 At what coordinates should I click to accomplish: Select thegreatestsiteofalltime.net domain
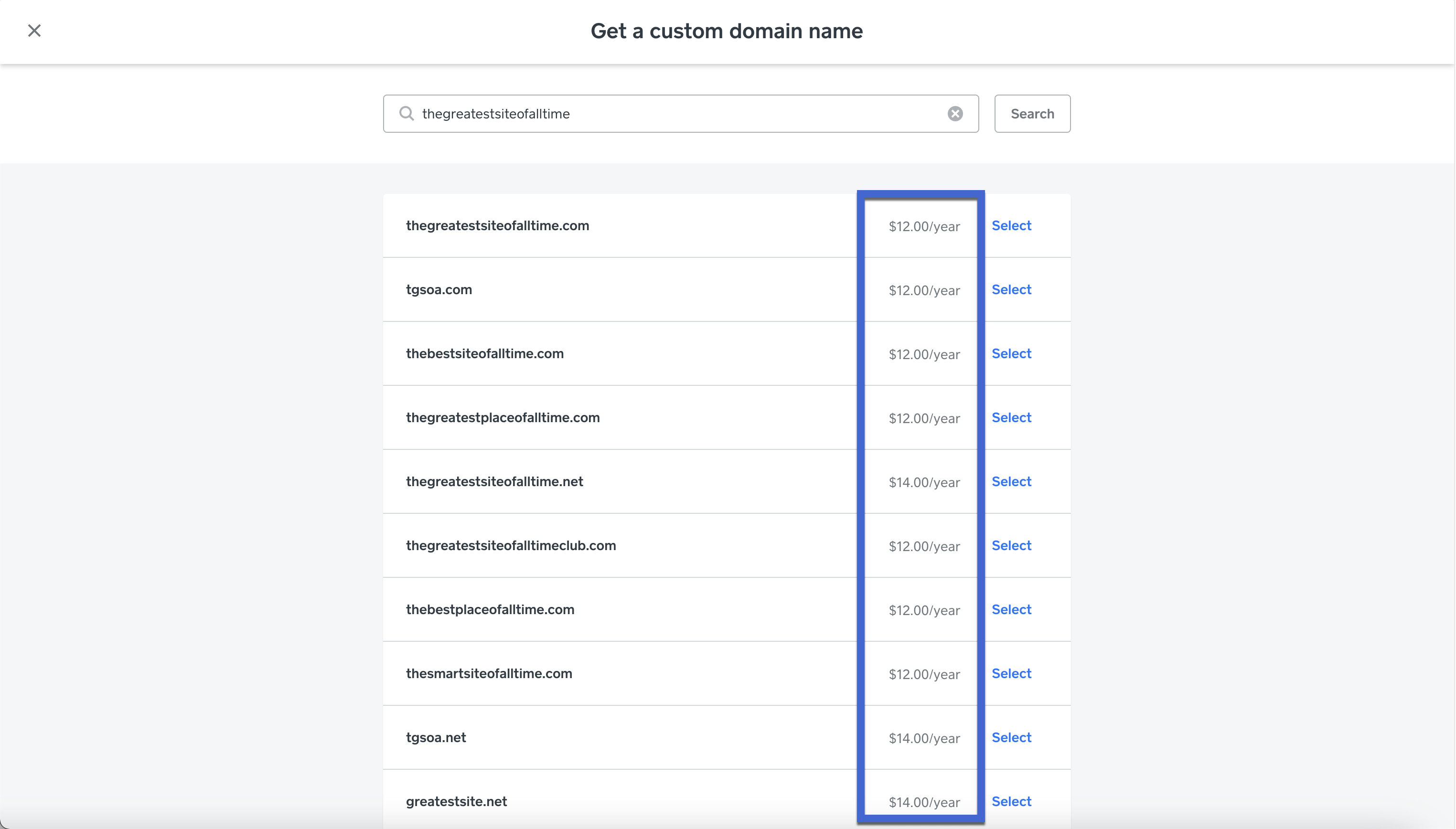point(1011,481)
